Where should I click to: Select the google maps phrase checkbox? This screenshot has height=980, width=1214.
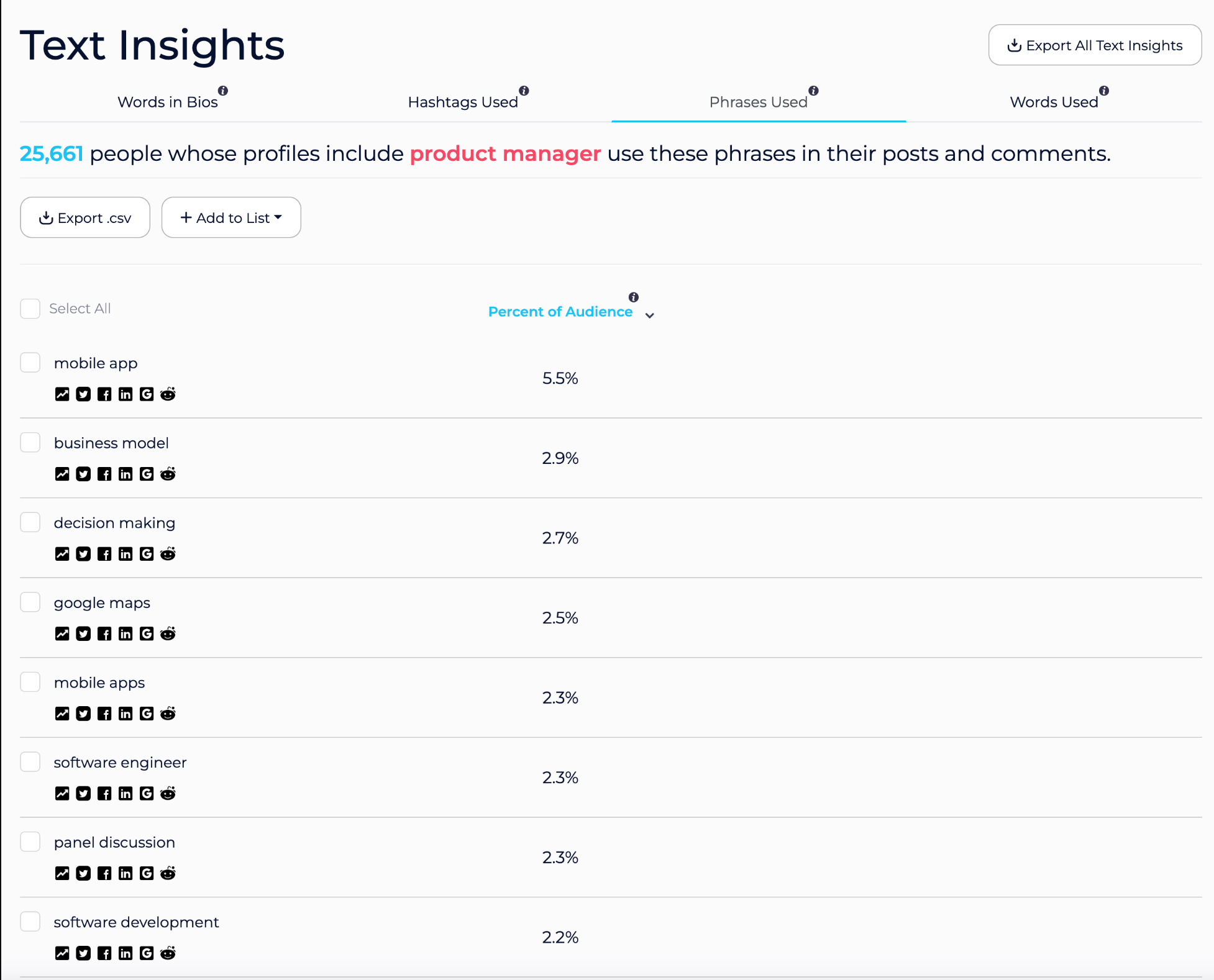(x=30, y=602)
